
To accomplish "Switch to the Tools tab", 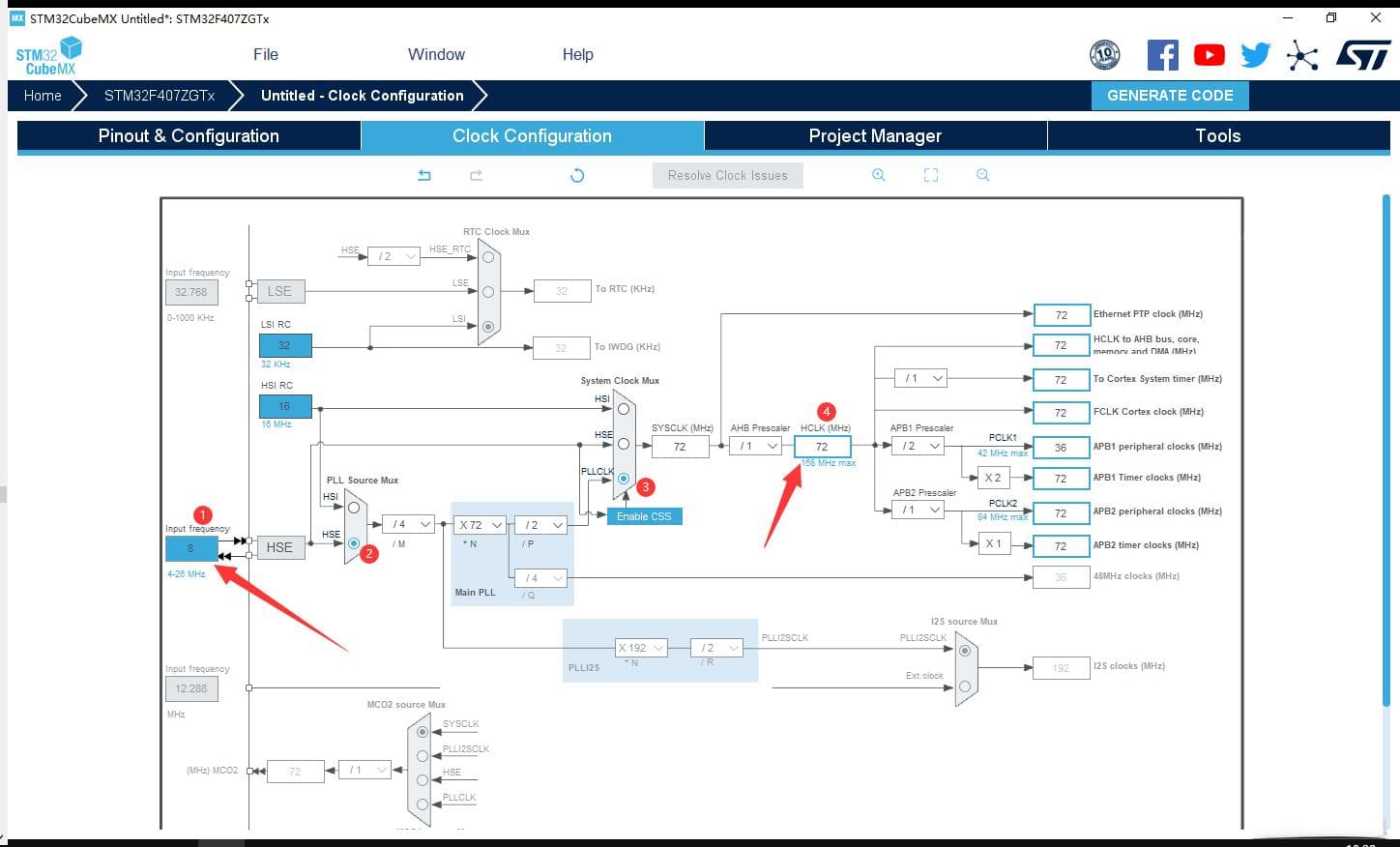I will coord(1218,136).
